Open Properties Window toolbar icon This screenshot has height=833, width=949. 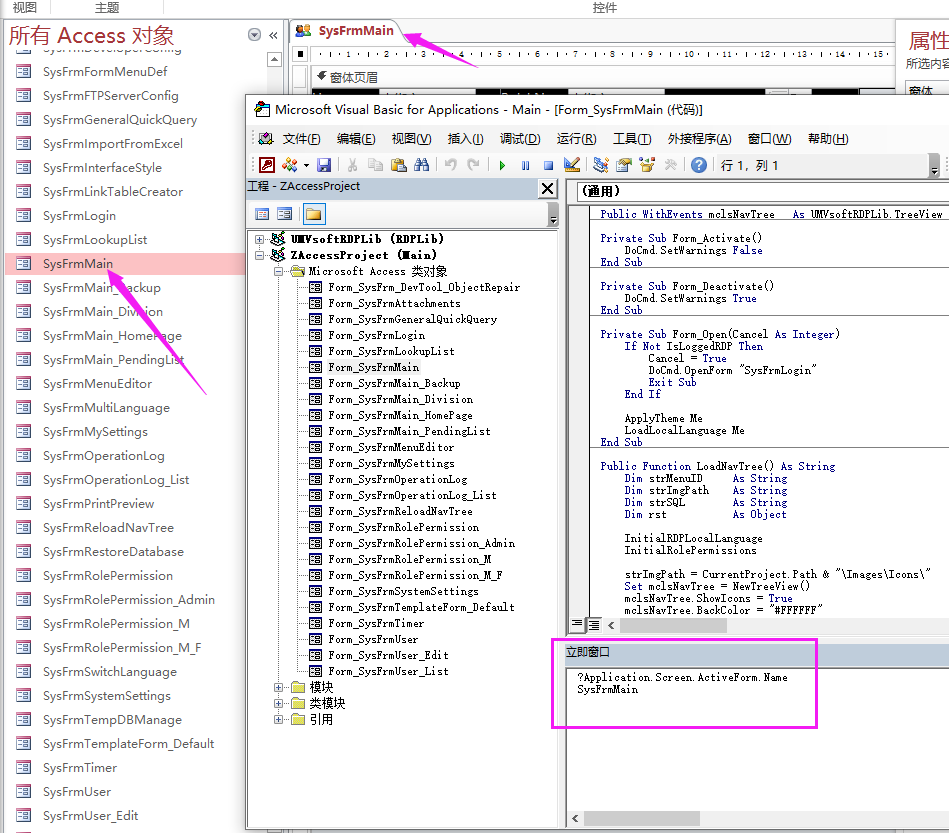[x=624, y=165]
